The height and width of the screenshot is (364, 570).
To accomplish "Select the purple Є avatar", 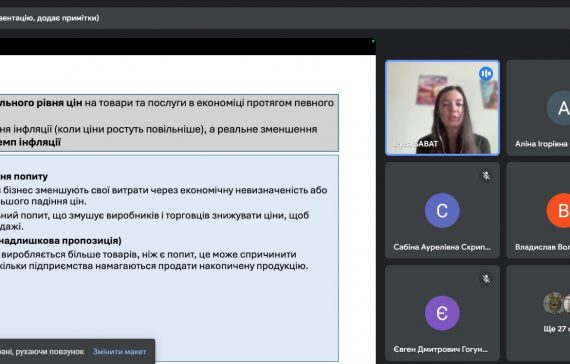I will (442, 313).
